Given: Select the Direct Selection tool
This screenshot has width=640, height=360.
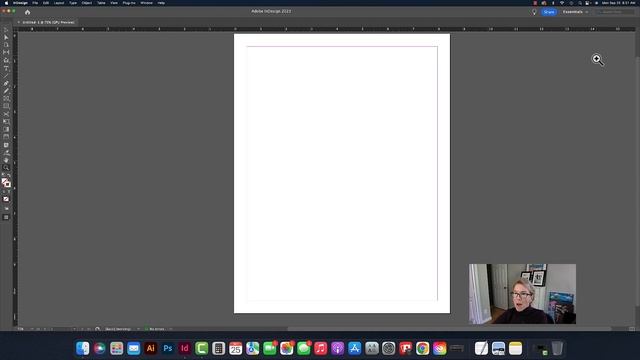Looking at the screenshot, I should point(6,37).
